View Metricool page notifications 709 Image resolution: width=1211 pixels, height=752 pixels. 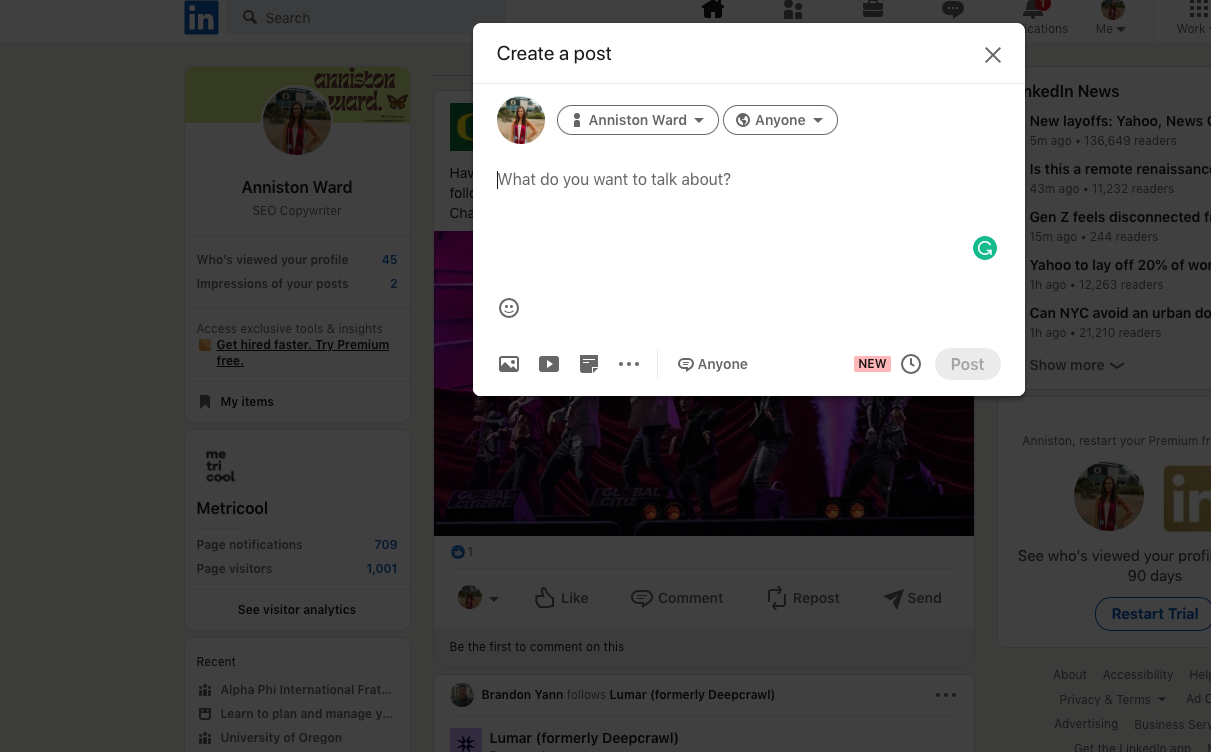pos(297,545)
